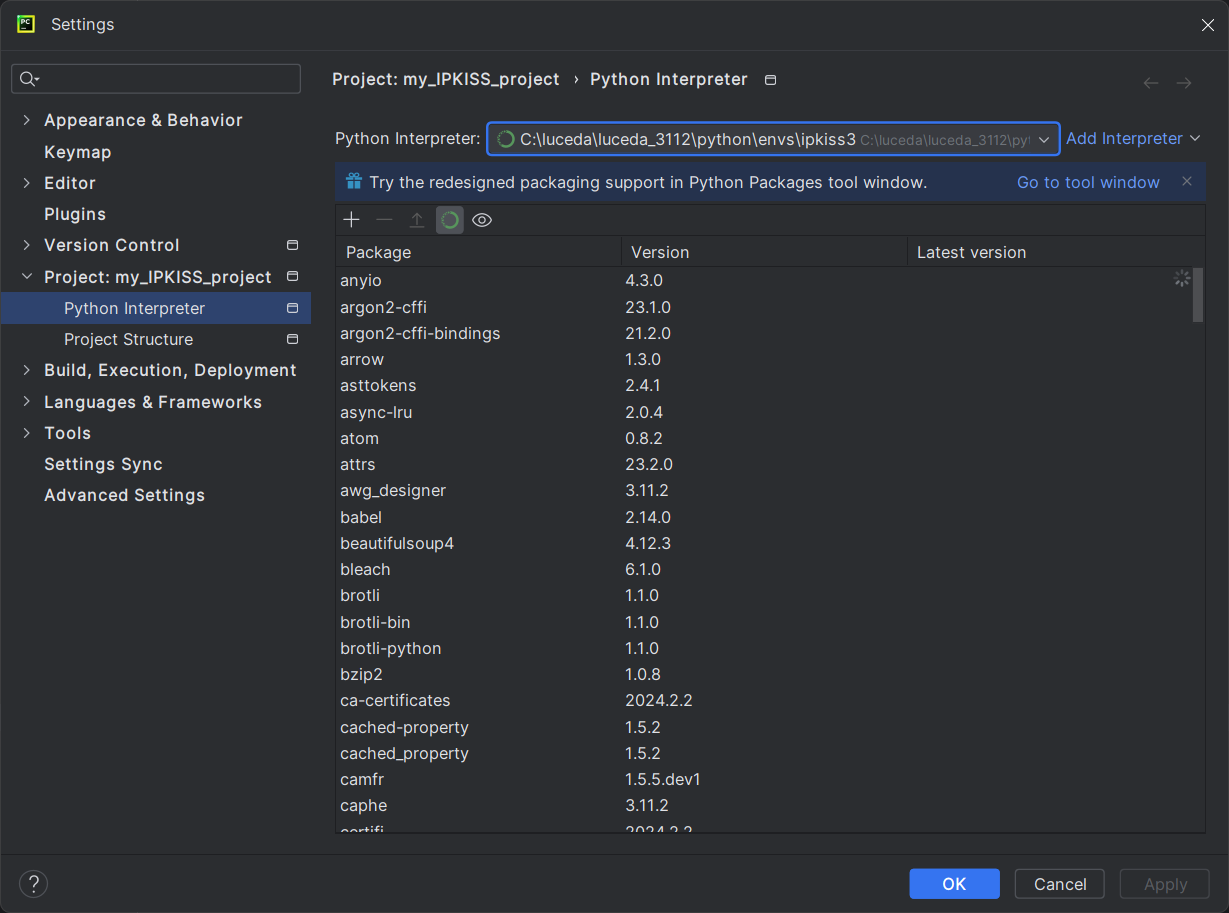Dismiss the packaging support banner
This screenshot has width=1229, height=913.
(1187, 182)
